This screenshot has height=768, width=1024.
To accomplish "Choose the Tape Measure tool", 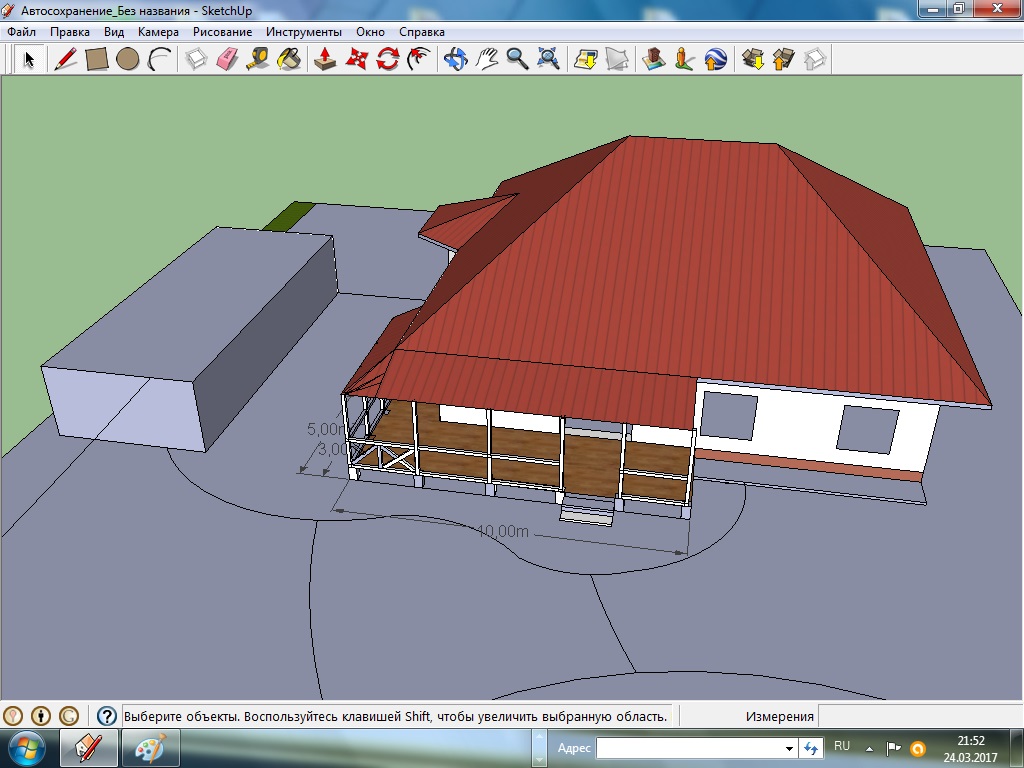I will (257, 59).
